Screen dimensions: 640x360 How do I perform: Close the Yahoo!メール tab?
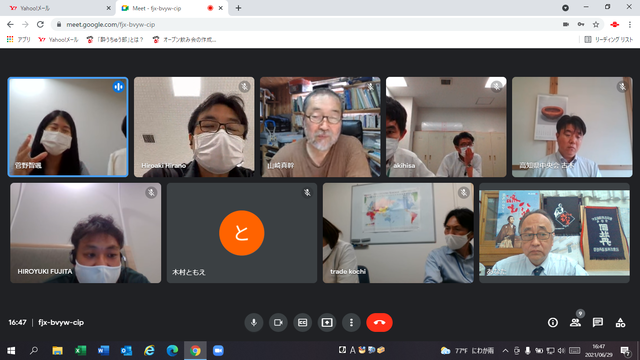[109, 8]
